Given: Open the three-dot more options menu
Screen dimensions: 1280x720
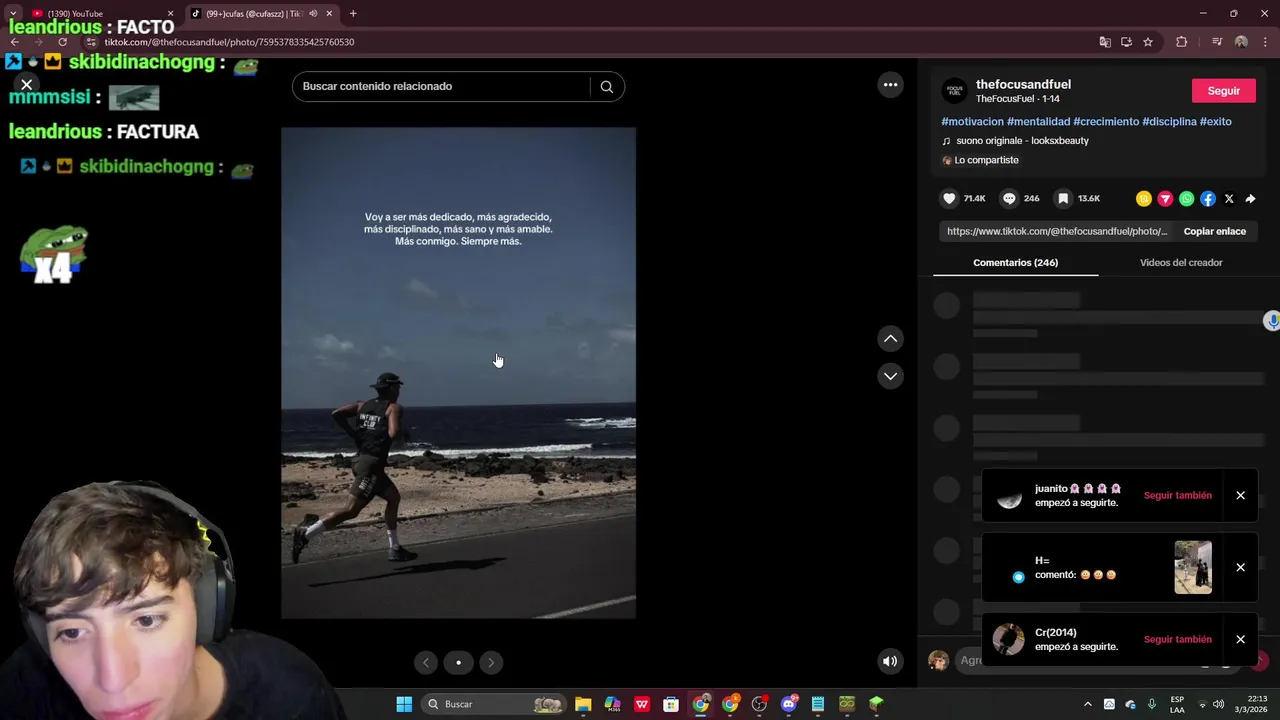Looking at the screenshot, I should point(890,85).
